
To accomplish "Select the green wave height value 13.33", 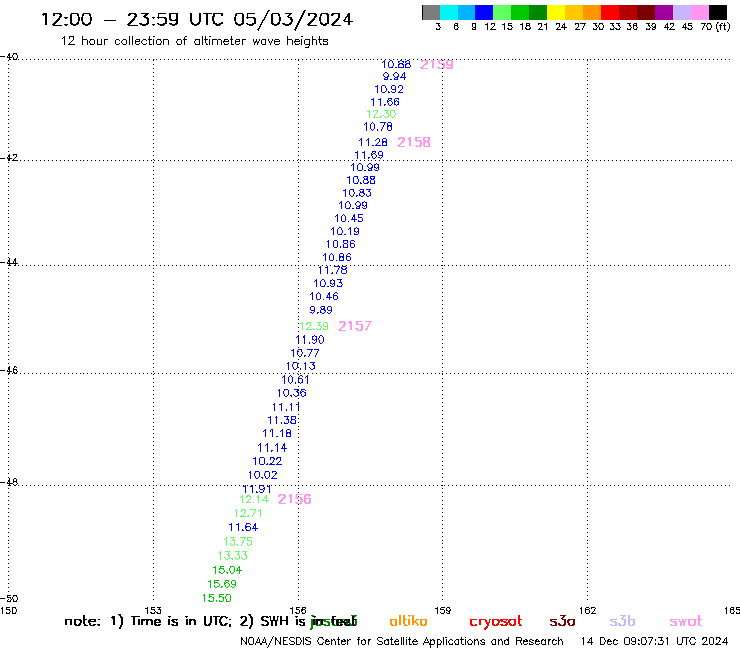I will coord(233,556).
